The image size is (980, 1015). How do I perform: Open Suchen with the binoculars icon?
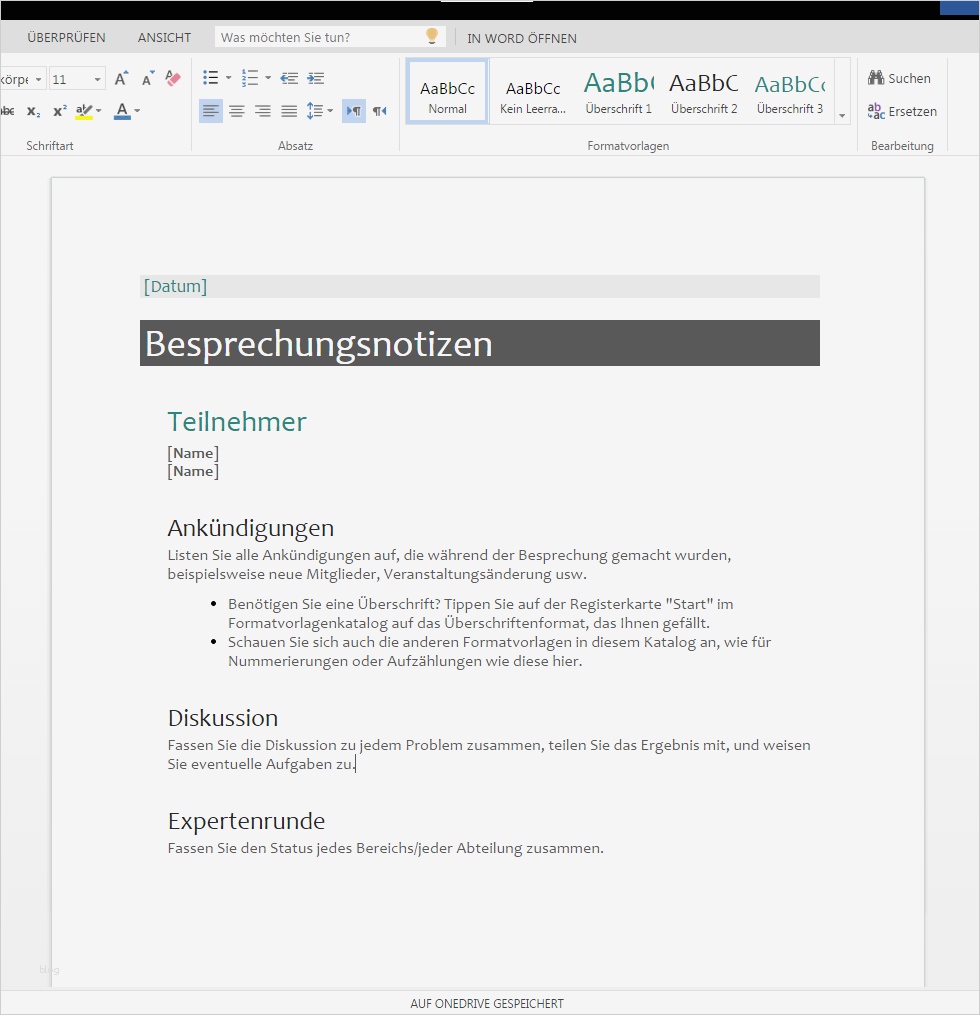[x=876, y=78]
